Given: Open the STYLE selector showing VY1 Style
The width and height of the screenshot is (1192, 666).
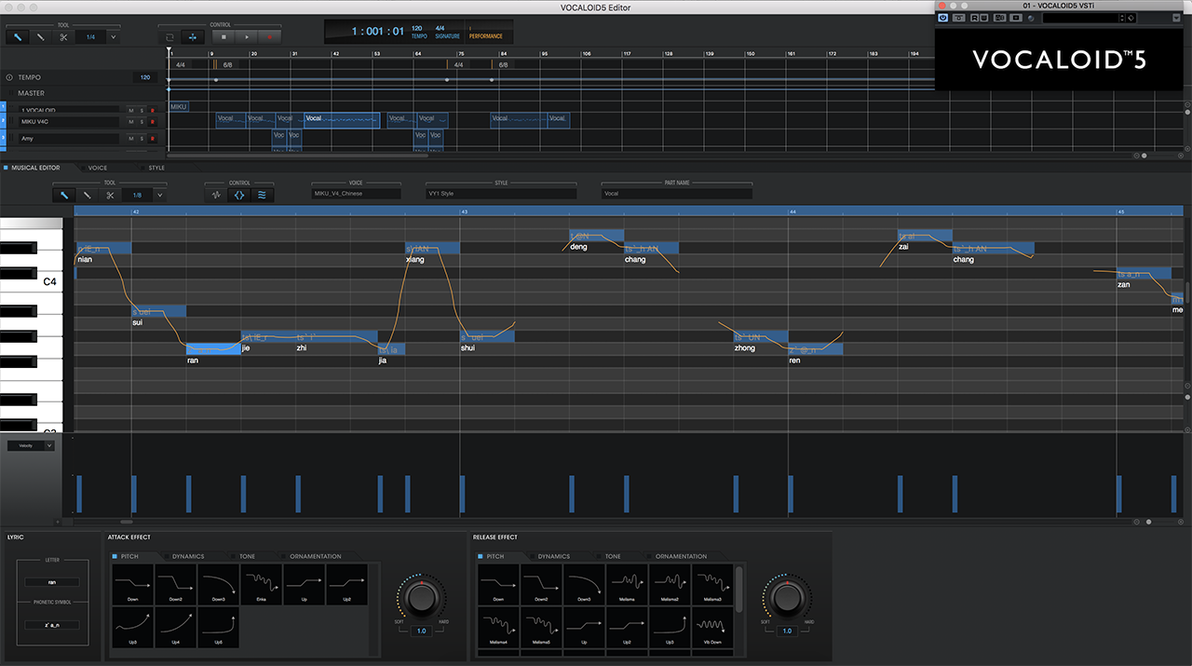Looking at the screenshot, I should 501,194.
